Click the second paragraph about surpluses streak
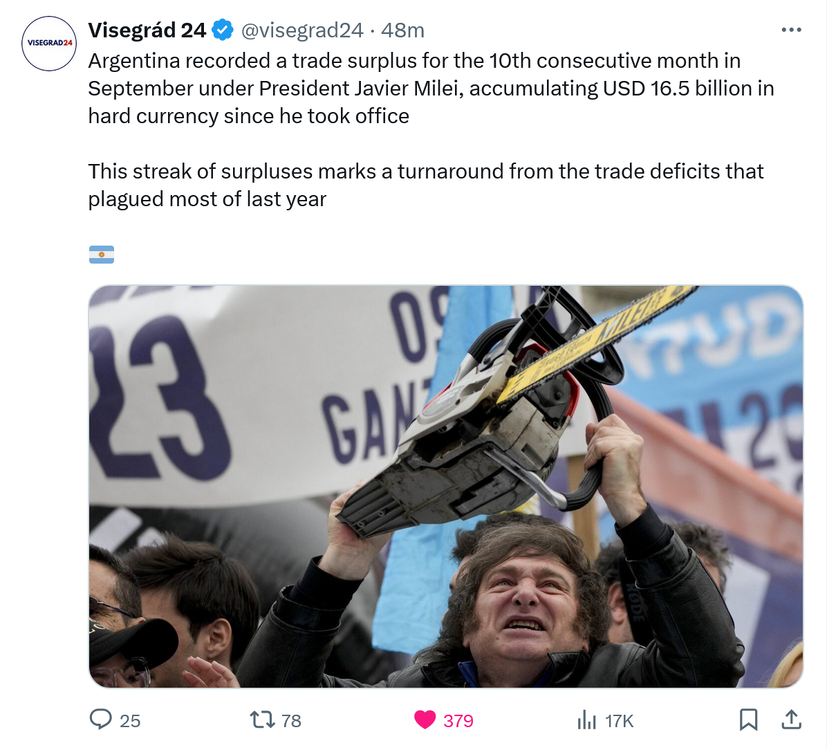Viewport: 827px width, 750px height. pos(426,185)
